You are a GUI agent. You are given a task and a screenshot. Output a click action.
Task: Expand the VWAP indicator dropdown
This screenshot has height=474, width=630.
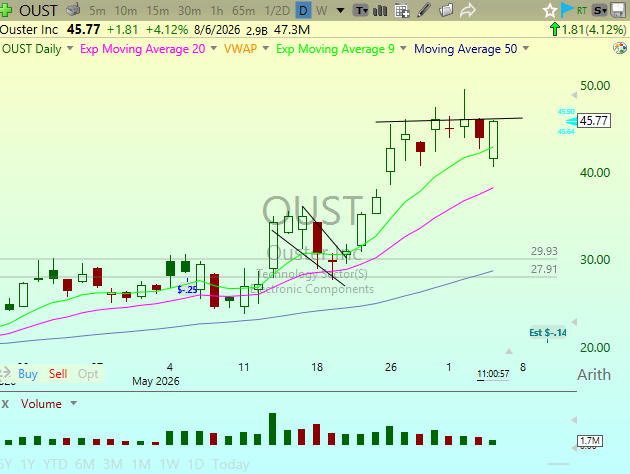[266, 49]
